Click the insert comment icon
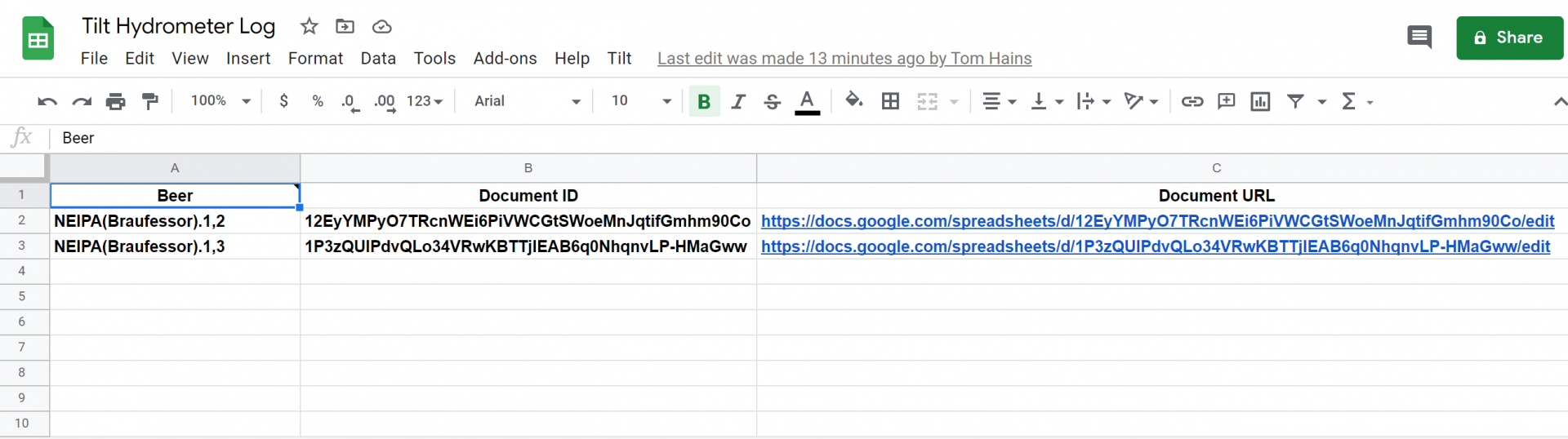The image size is (1568, 439). tap(1226, 101)
